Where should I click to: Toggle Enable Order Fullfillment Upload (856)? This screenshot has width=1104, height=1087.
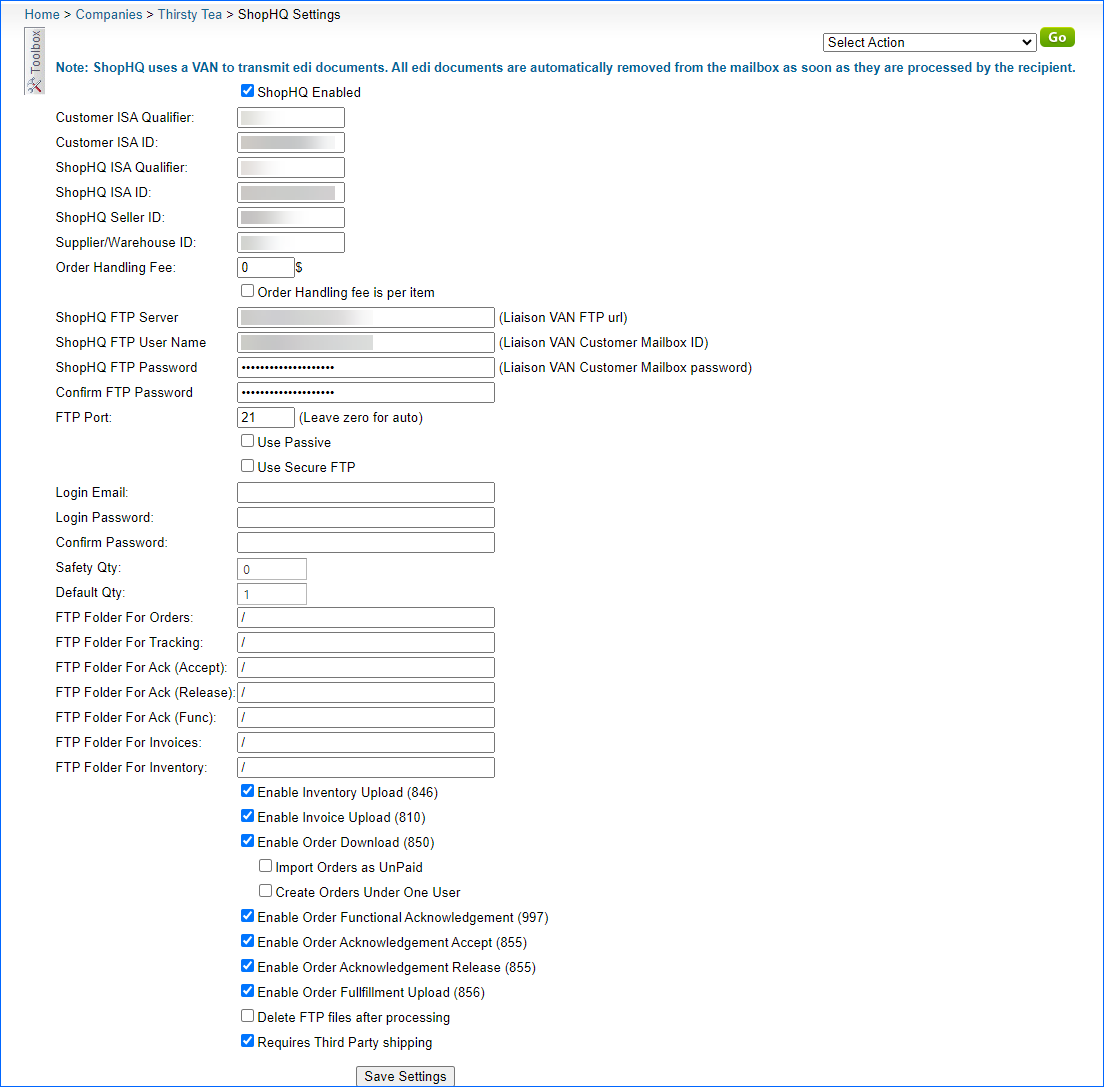coord(248,991)
